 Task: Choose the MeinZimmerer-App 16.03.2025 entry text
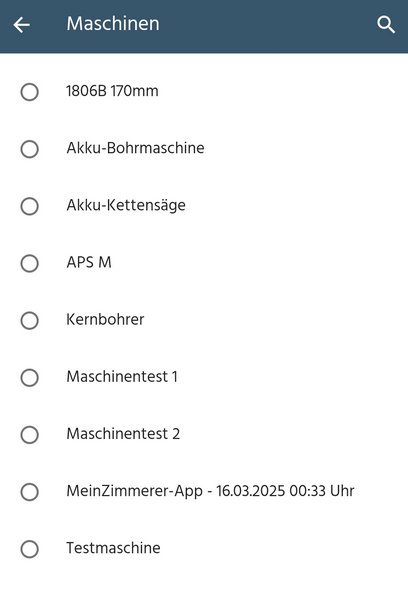pyautogui.click(x=210, y=491)
